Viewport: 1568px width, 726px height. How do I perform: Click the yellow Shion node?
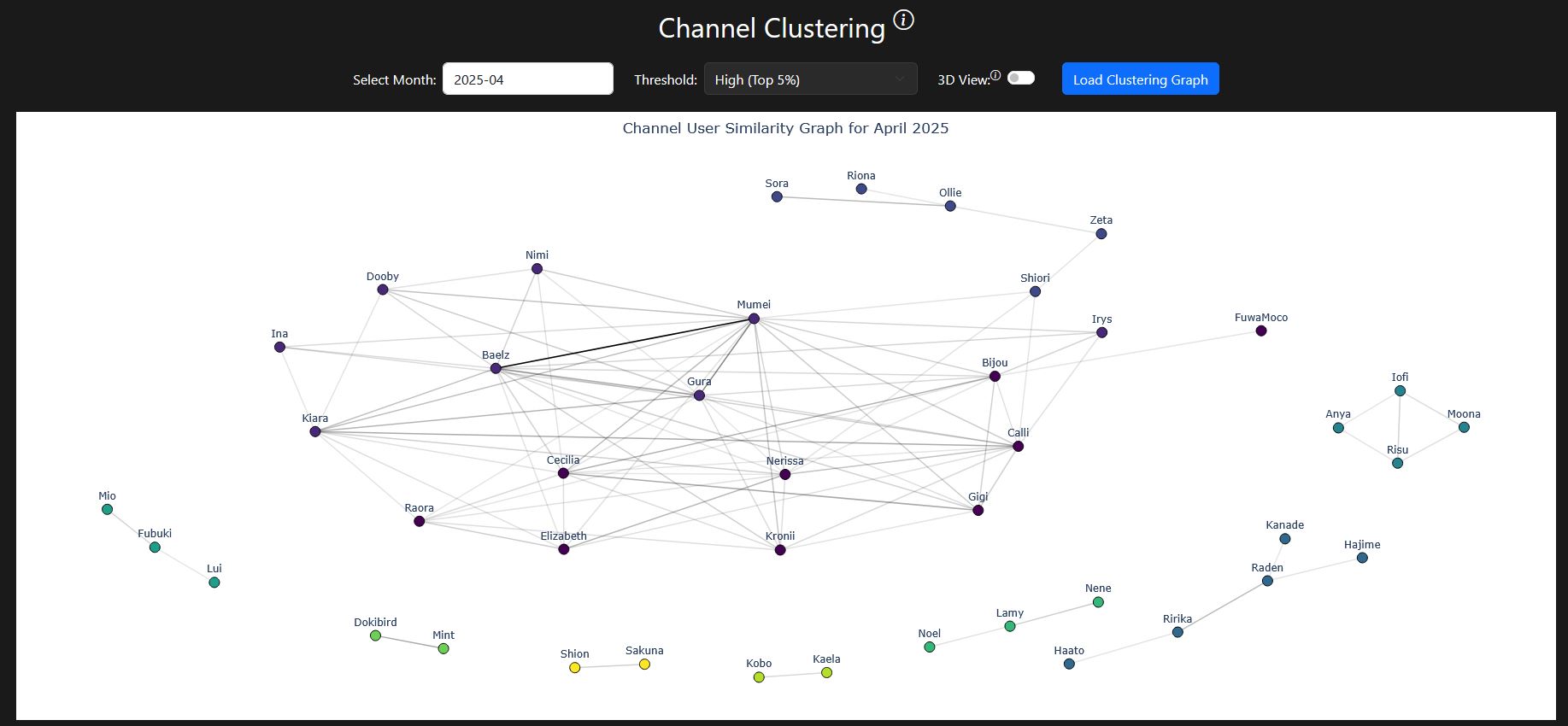[x=574, y=667]
